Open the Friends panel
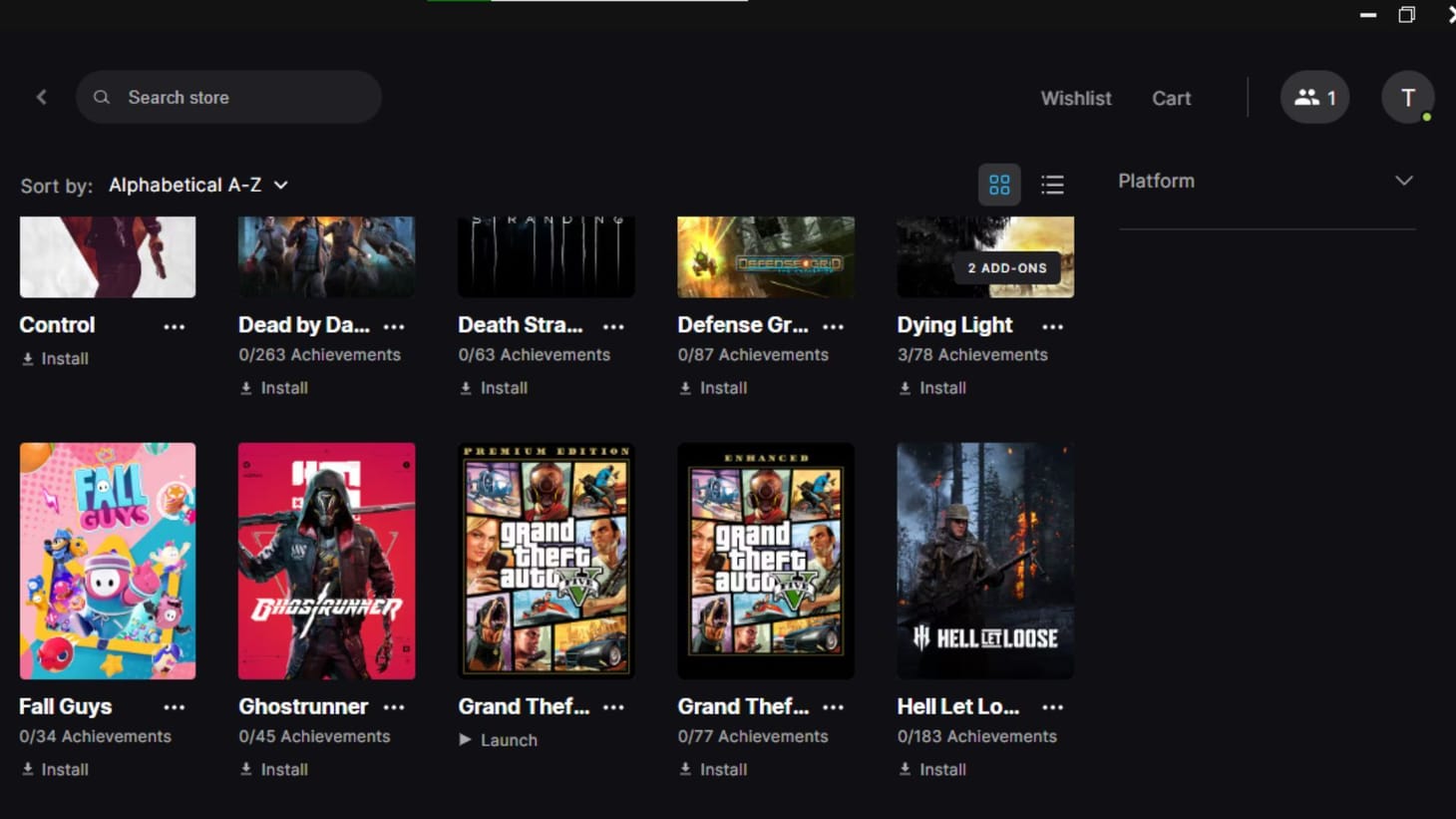This screenshot has height=819, width=1456. [x=1314, y=97]
